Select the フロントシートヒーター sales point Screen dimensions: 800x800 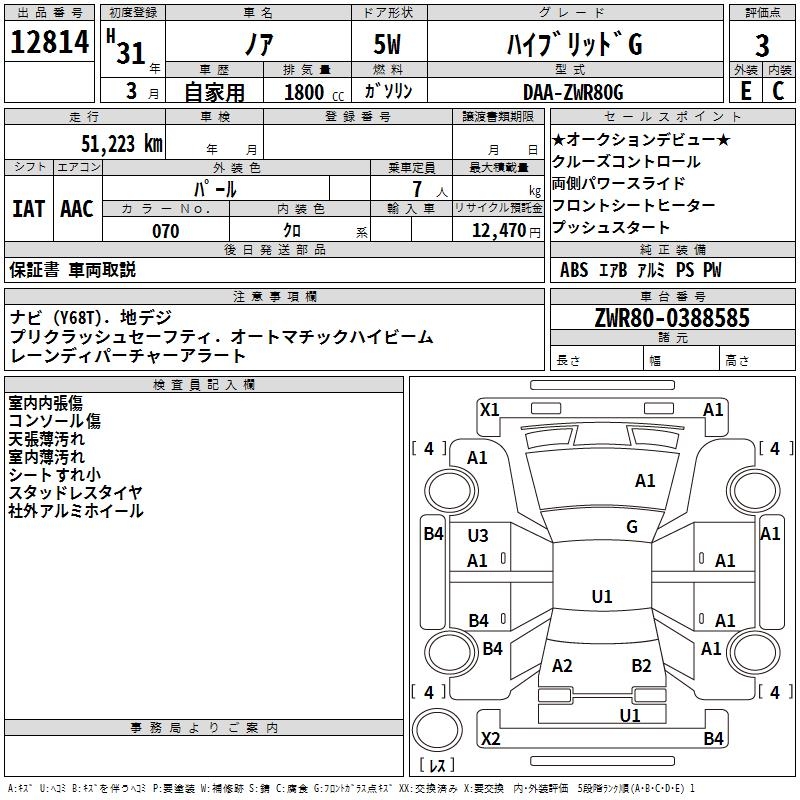[x=633, y=205]
